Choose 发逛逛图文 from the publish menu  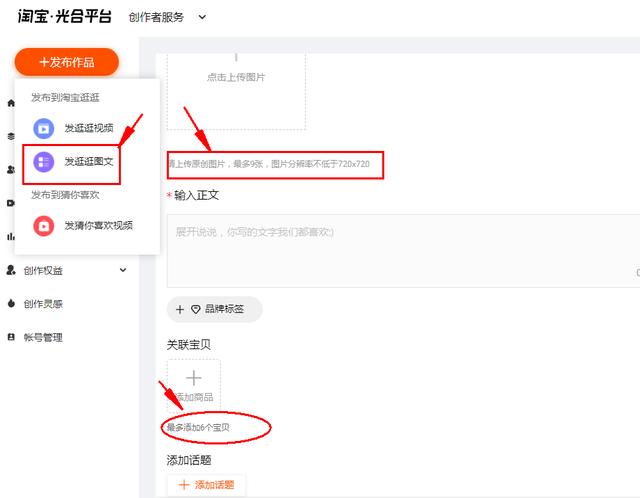coord(89,161)
